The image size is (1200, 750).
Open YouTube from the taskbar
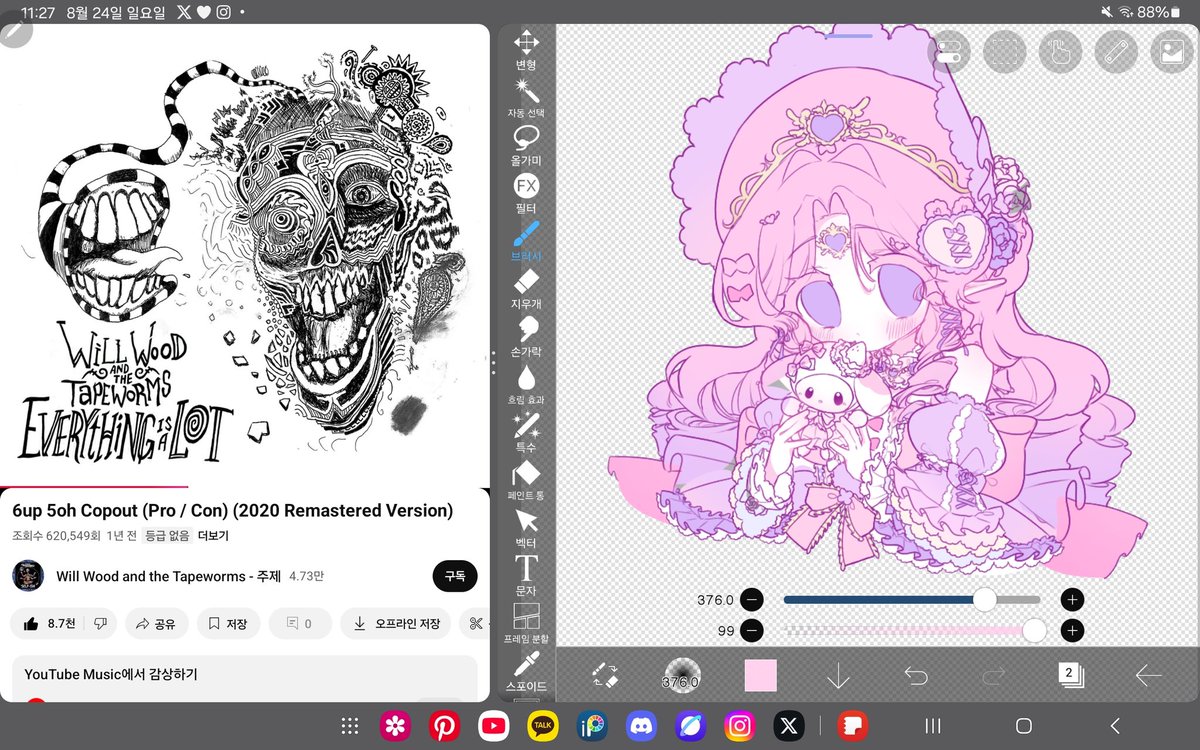point(494,726)
